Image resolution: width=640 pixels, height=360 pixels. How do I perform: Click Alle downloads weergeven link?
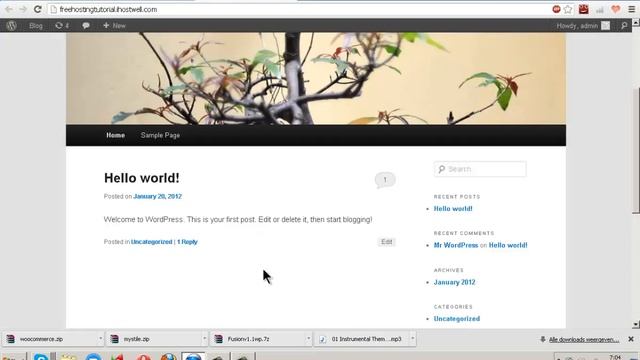tap(584, 340)
